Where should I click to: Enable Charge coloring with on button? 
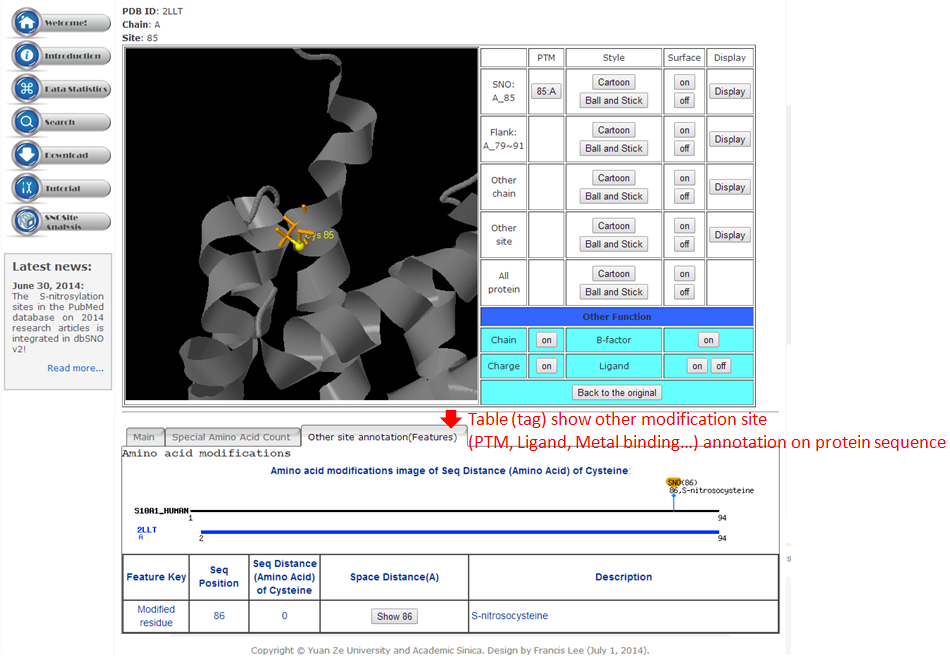[x=546, y=366]
